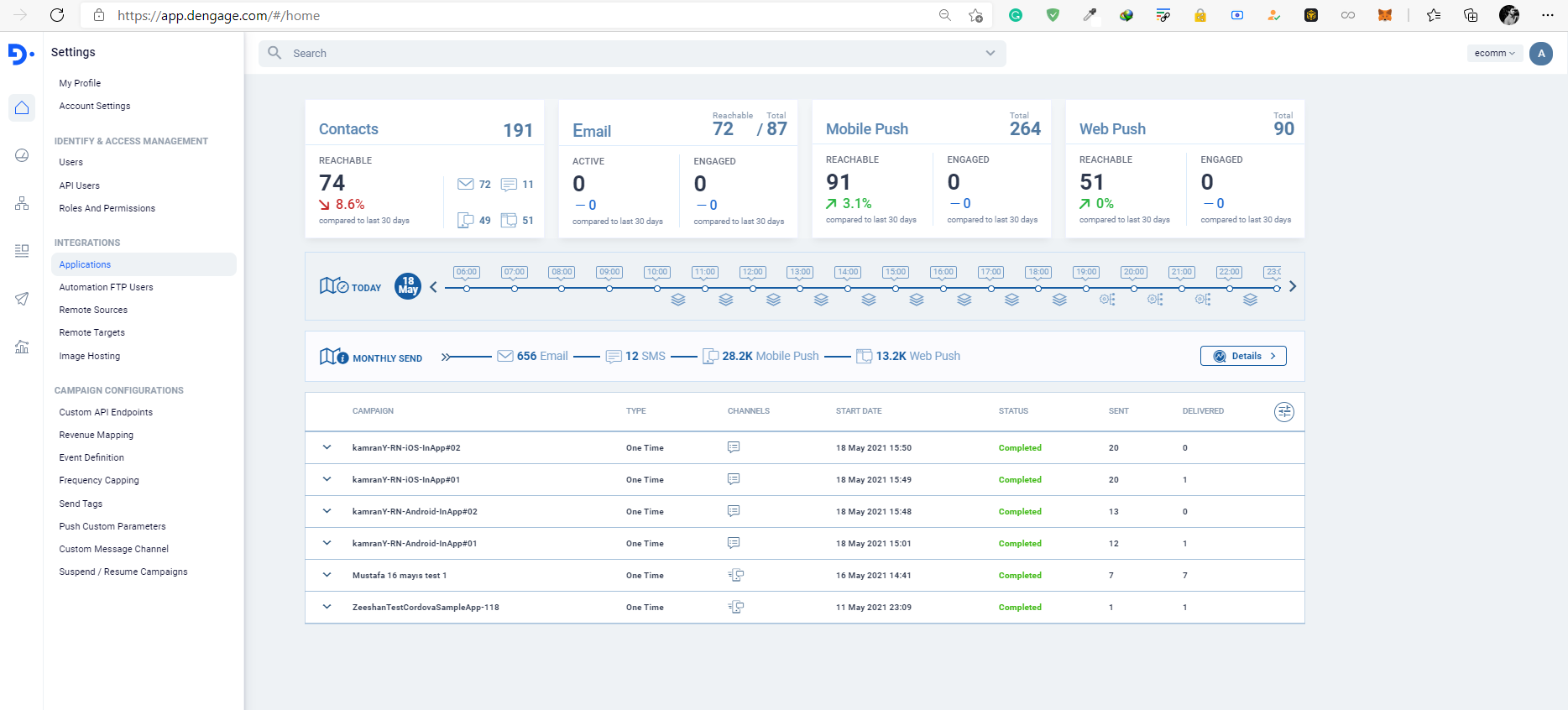Click the bar chart analytics sidebar icon

(22, 347)
